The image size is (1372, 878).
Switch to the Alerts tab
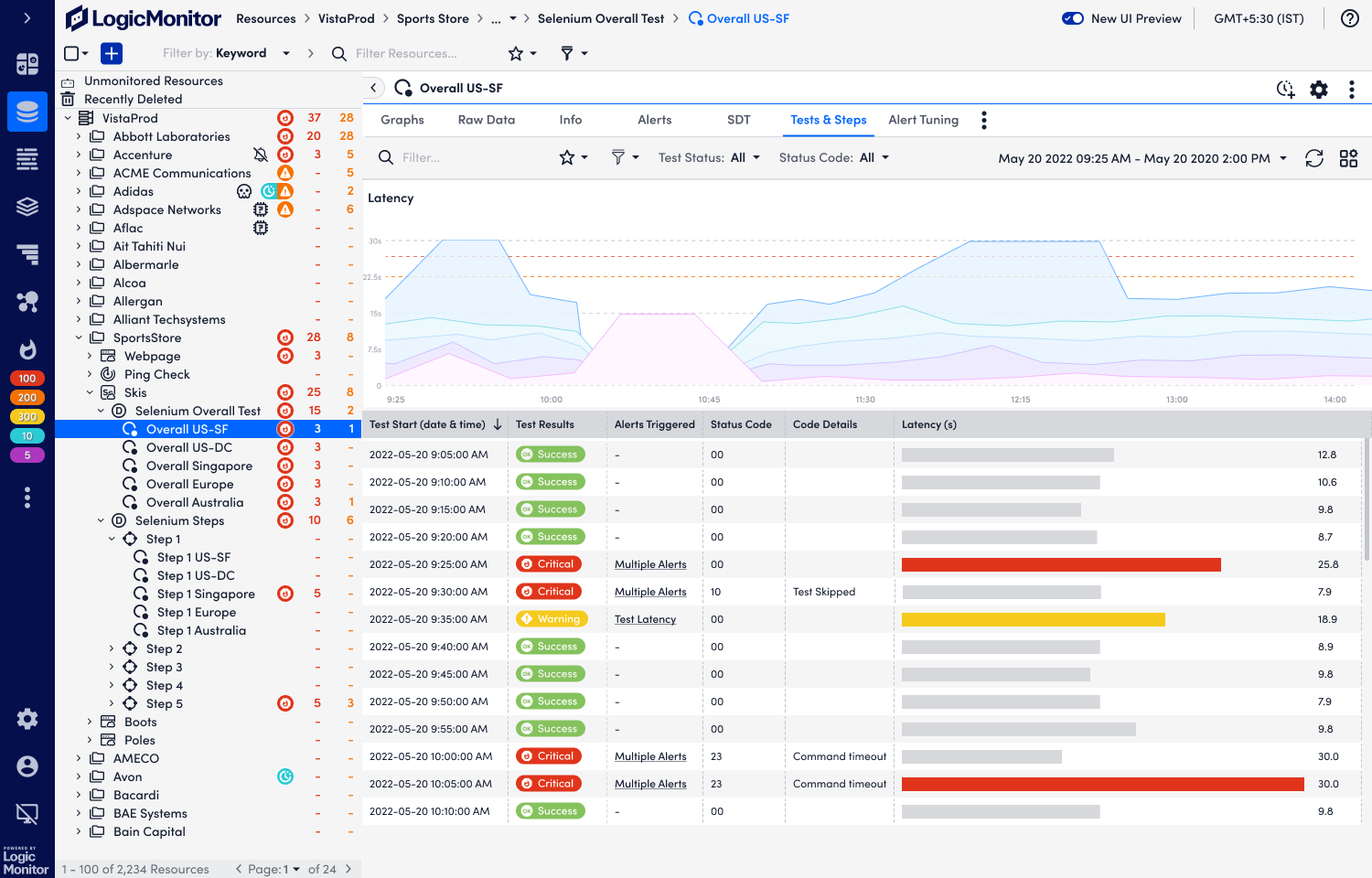(x=655, y=120)
